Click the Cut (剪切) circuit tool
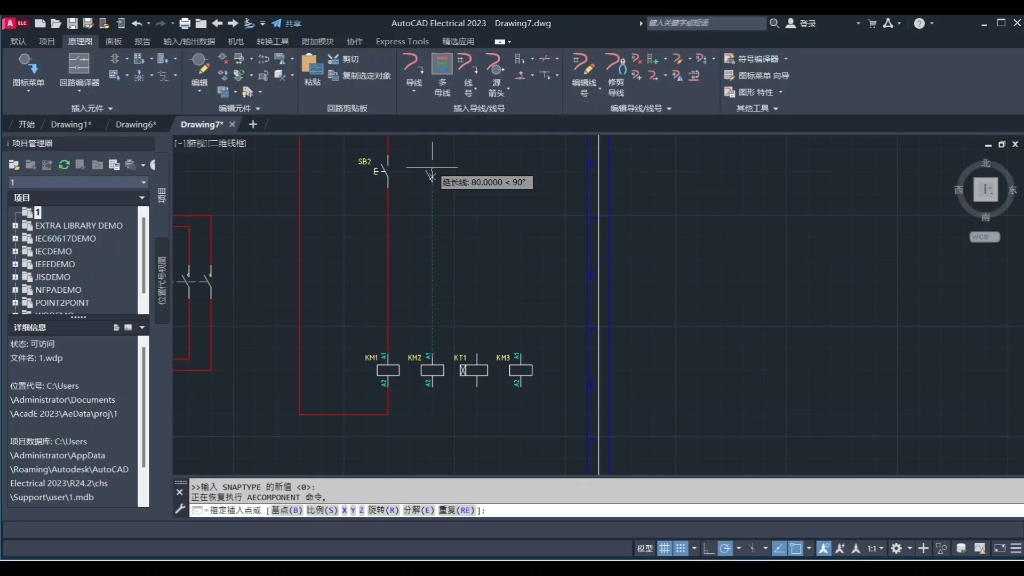Image resolution: width=1024 pixels, height=576 pixels. (344, 59)
